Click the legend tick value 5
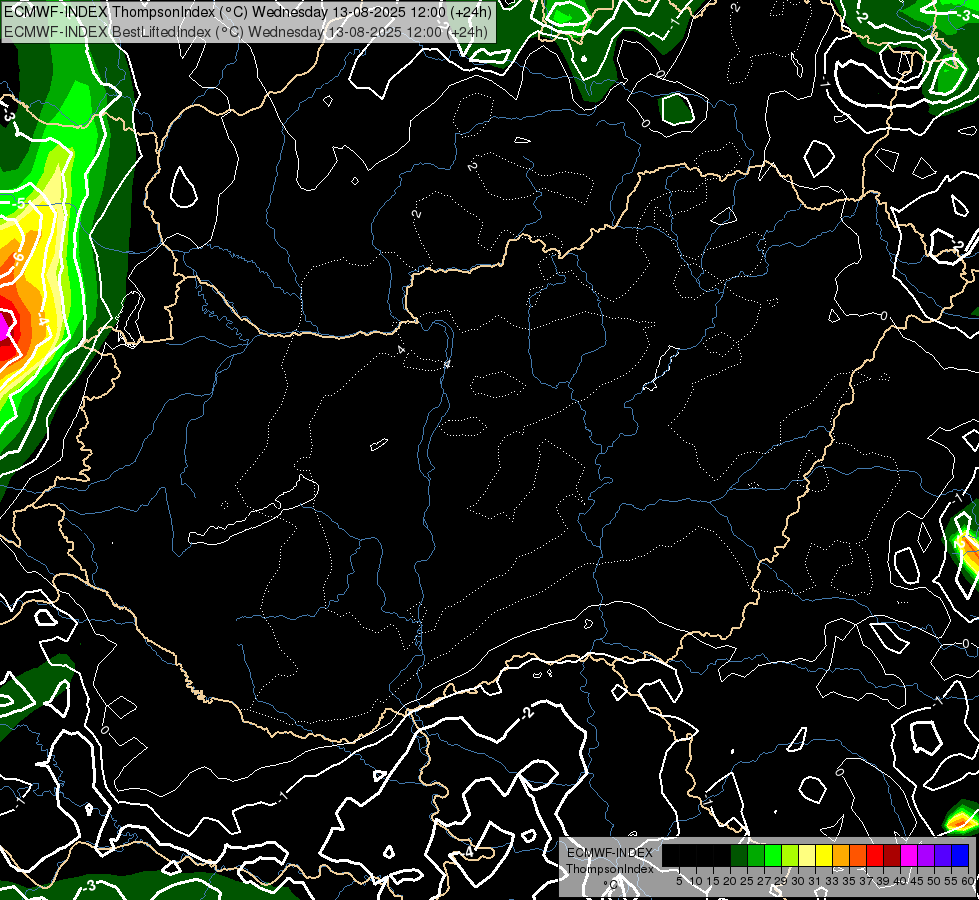 pos(679,881)
